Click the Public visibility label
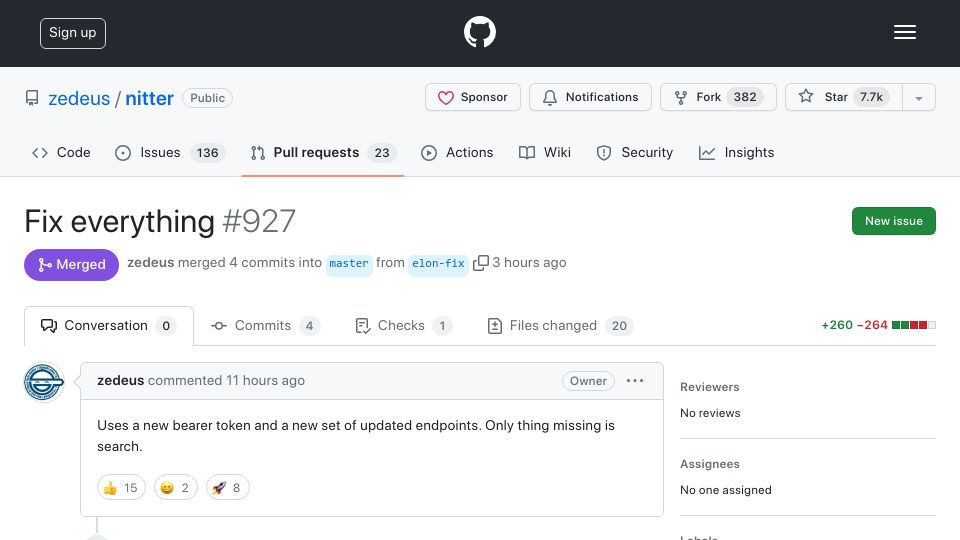The image size is (960, 540). click(x=208, y=98)
